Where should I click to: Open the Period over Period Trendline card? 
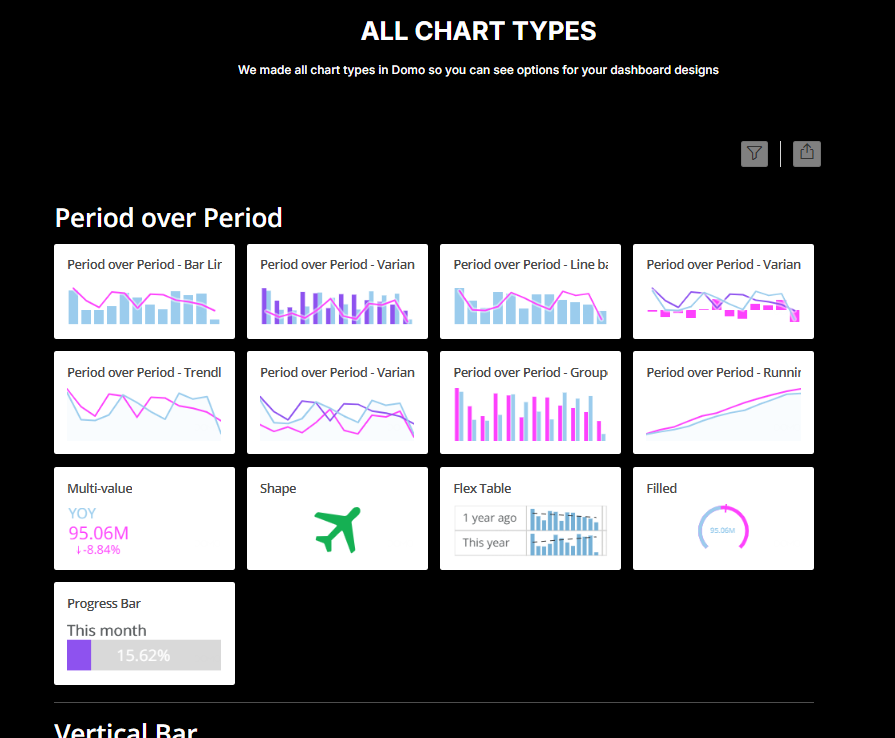[x=144, y=402]
